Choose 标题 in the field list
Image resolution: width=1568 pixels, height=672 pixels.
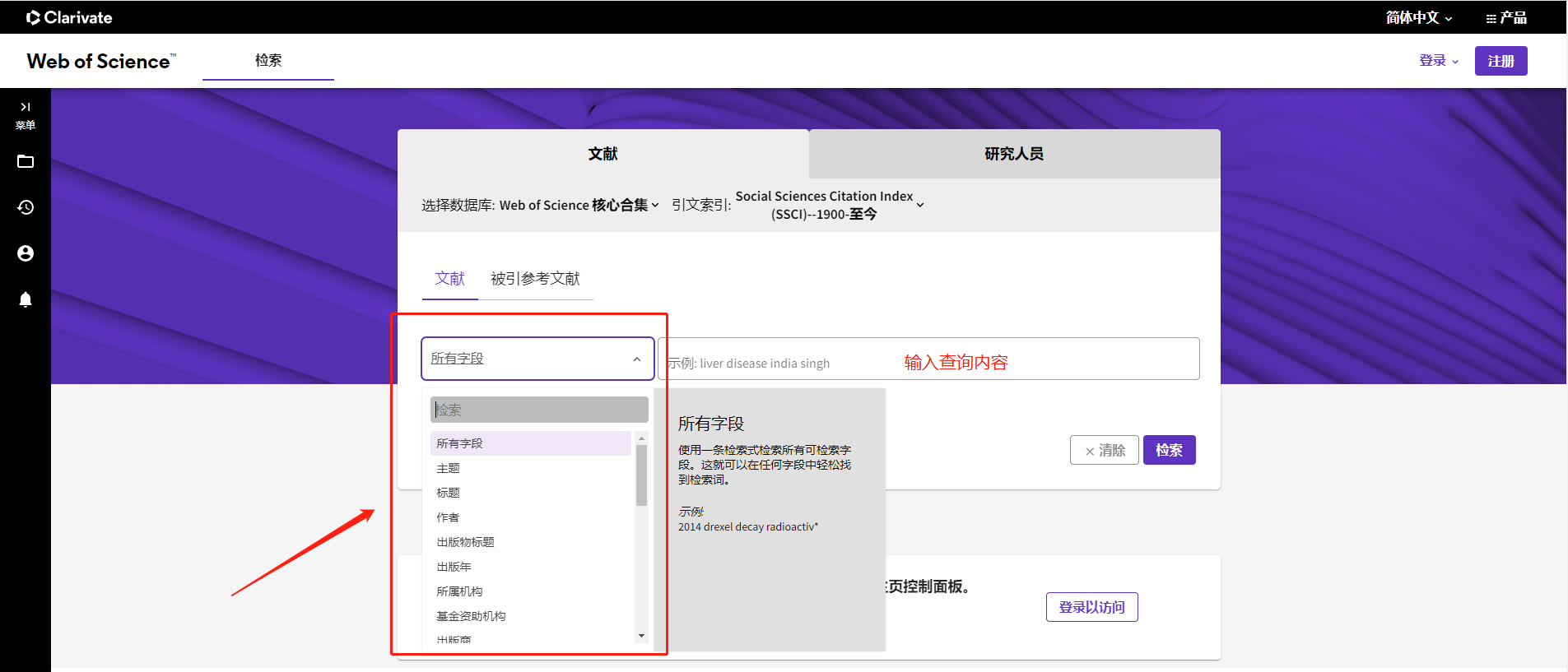click(x=530, y=493)
